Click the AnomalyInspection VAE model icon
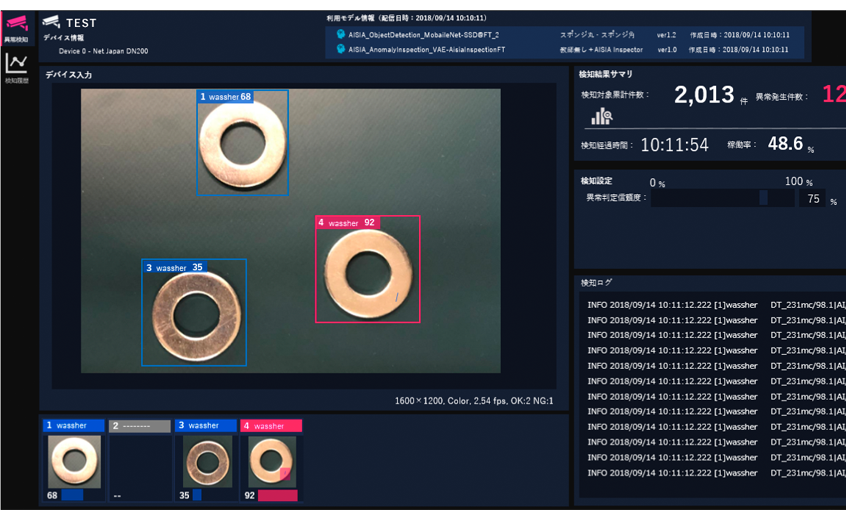Image resolution: width=849 pixels, height=520 pixels. tap(340, 48)
